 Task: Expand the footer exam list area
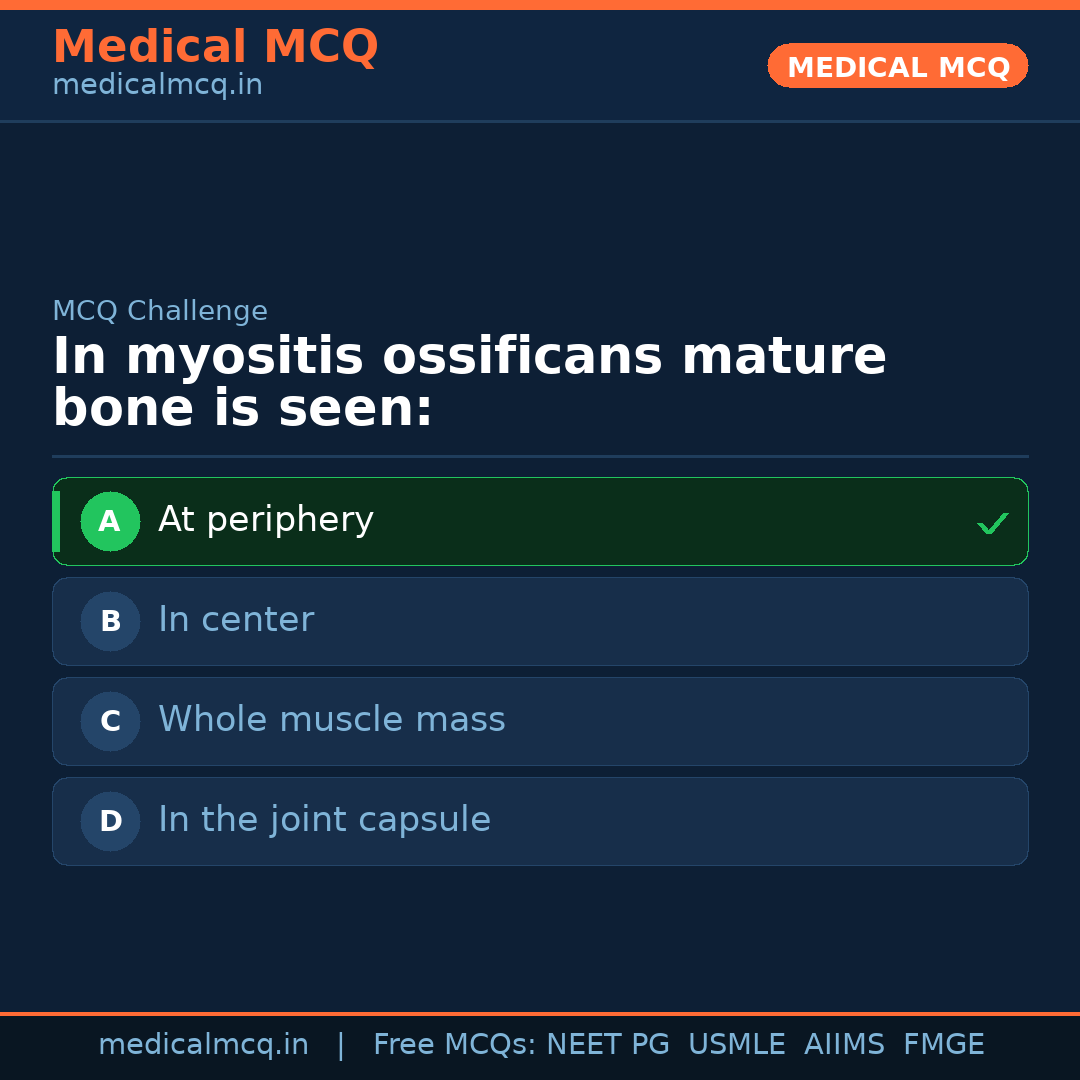click(680, 1043)
